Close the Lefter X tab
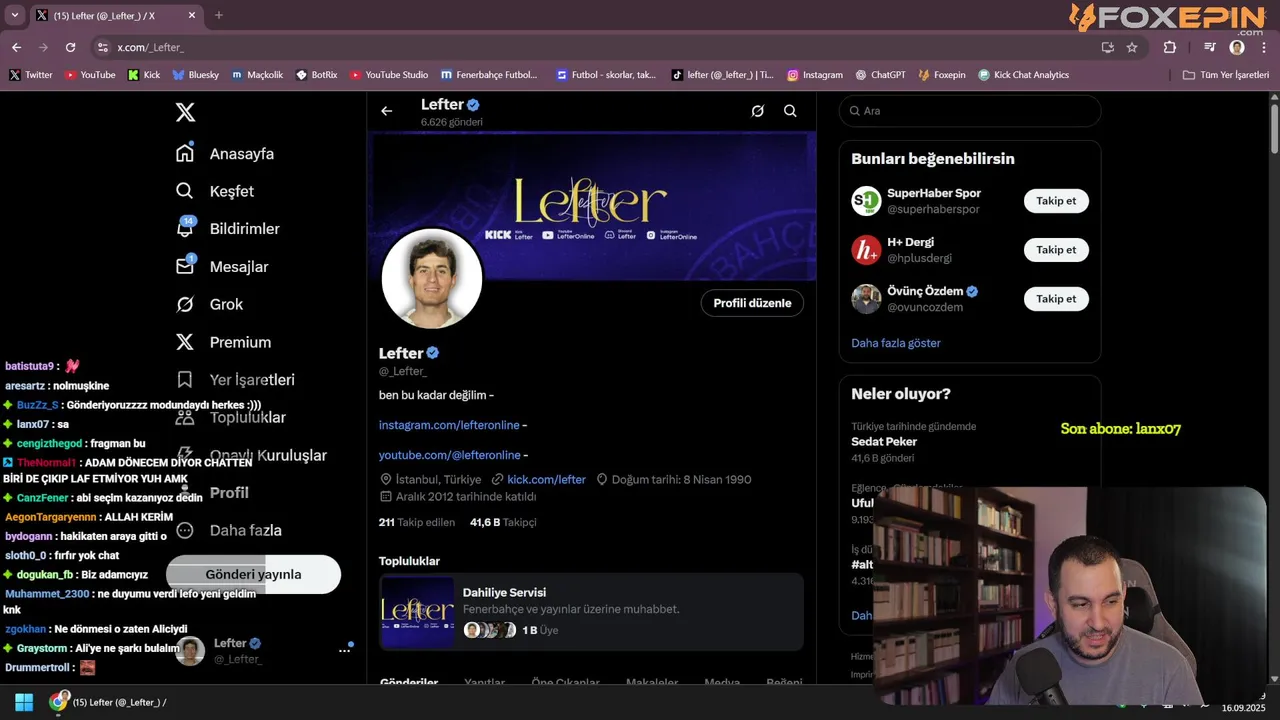The width and height of the screenshot is (1280, 720). (x=191, y=15)
